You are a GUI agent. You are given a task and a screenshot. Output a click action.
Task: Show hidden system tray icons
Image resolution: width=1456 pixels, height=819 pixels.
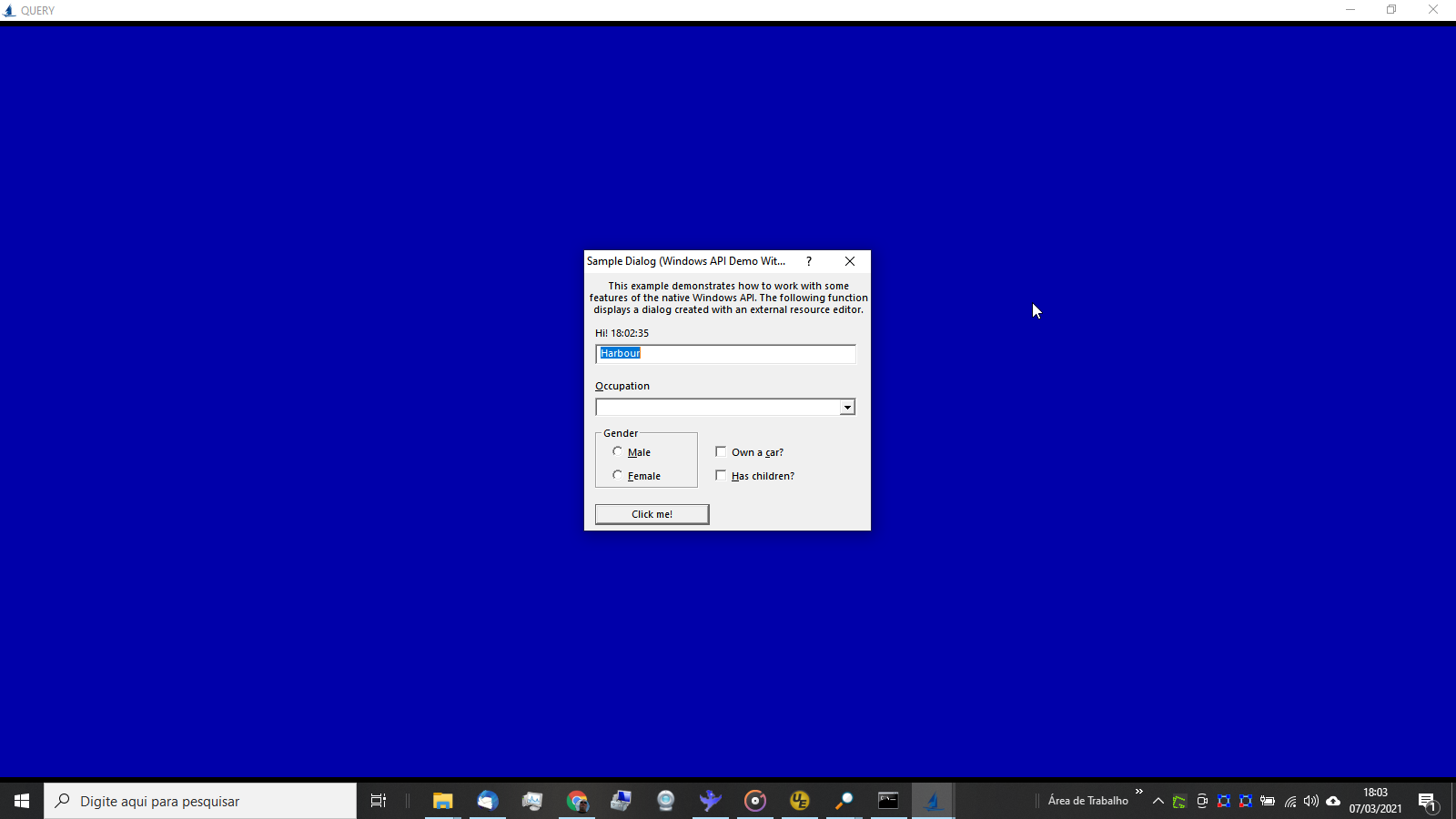point(1158,801)
